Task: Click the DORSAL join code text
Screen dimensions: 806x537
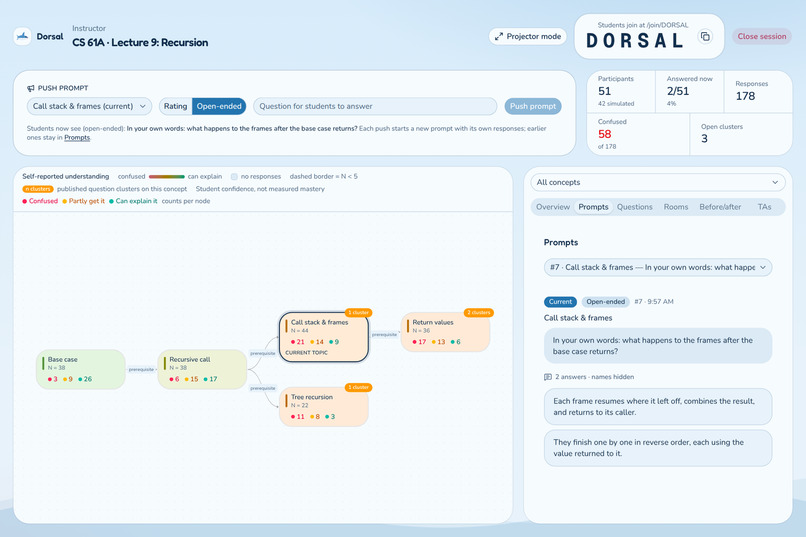Action: pyautogui.click(x=635, y=41)
